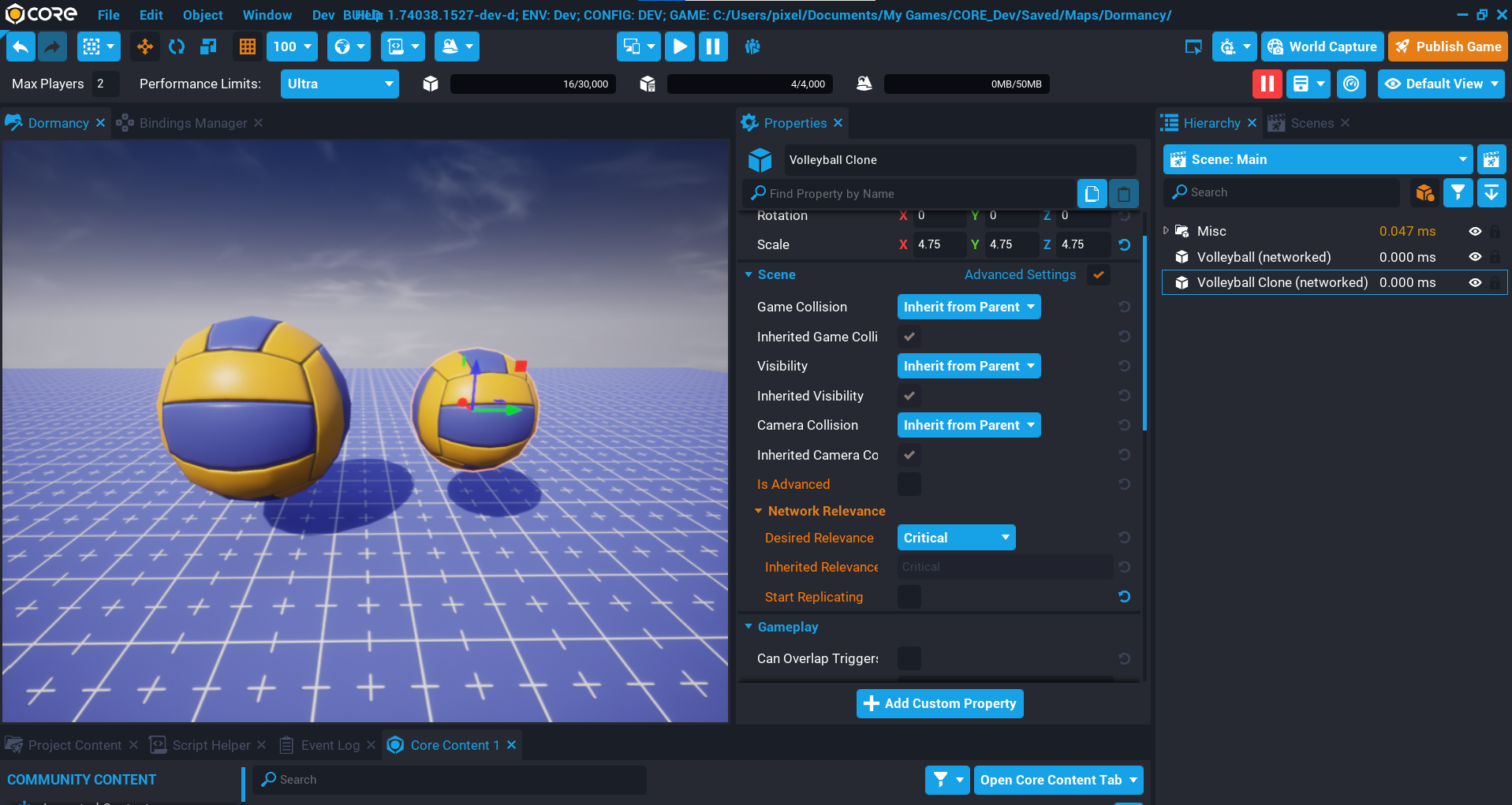Hide Volleyball Clone using eye icon
Viewport: 1512px width, 805px height.
point(1474,283)
